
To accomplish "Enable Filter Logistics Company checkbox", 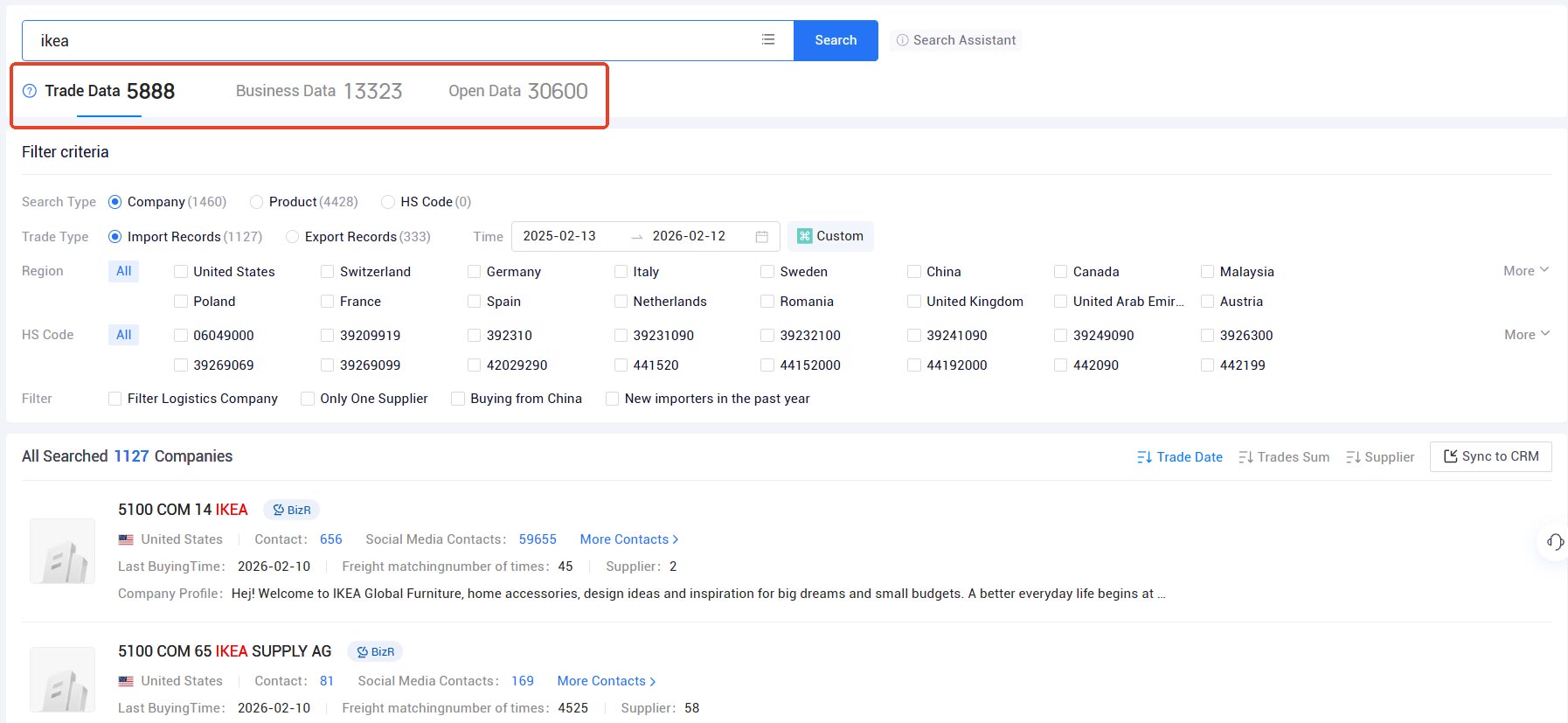I will (x=114, y=399).
